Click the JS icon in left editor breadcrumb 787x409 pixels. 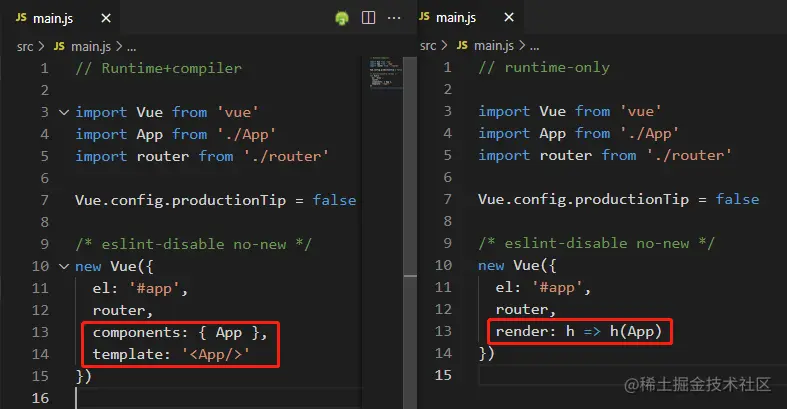(x=59, y=46)
